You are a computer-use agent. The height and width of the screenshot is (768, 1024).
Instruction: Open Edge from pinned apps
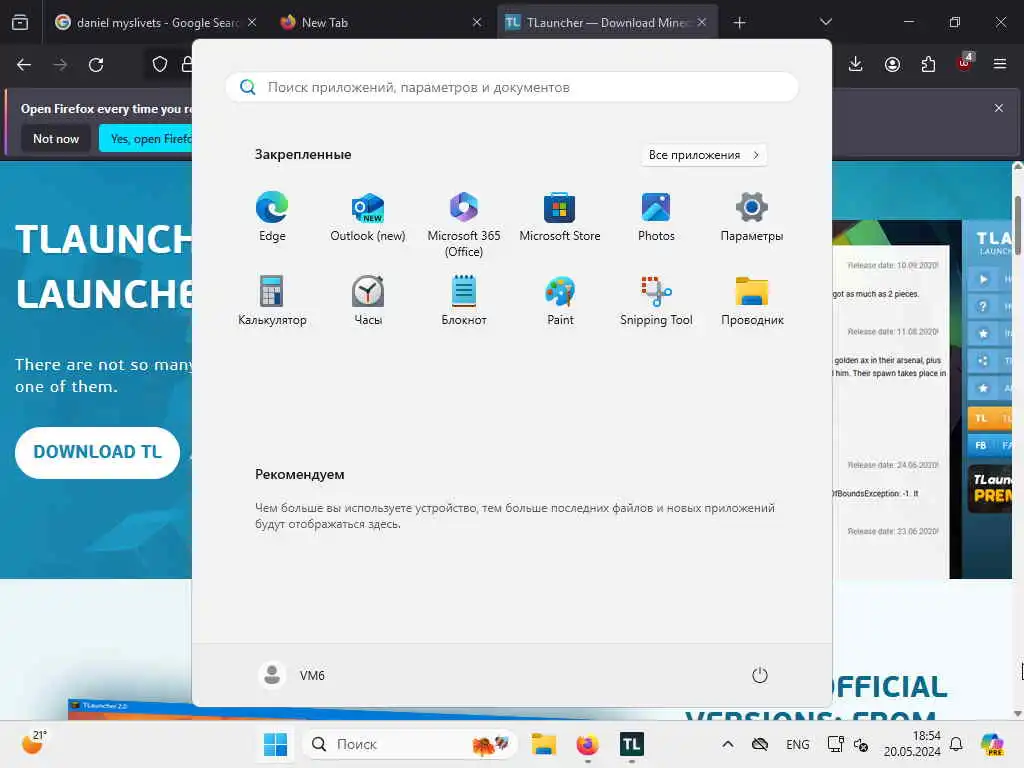[x=272, y=217]
